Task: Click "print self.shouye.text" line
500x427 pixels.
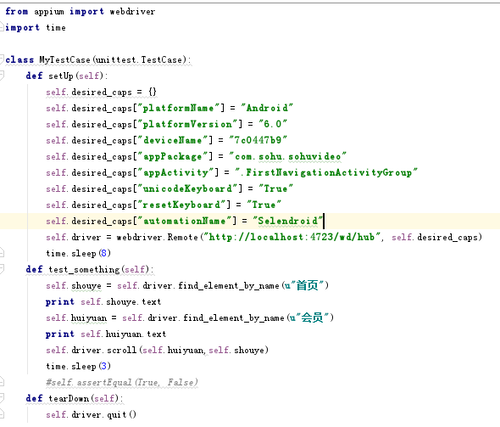Action: coord(103,302)
